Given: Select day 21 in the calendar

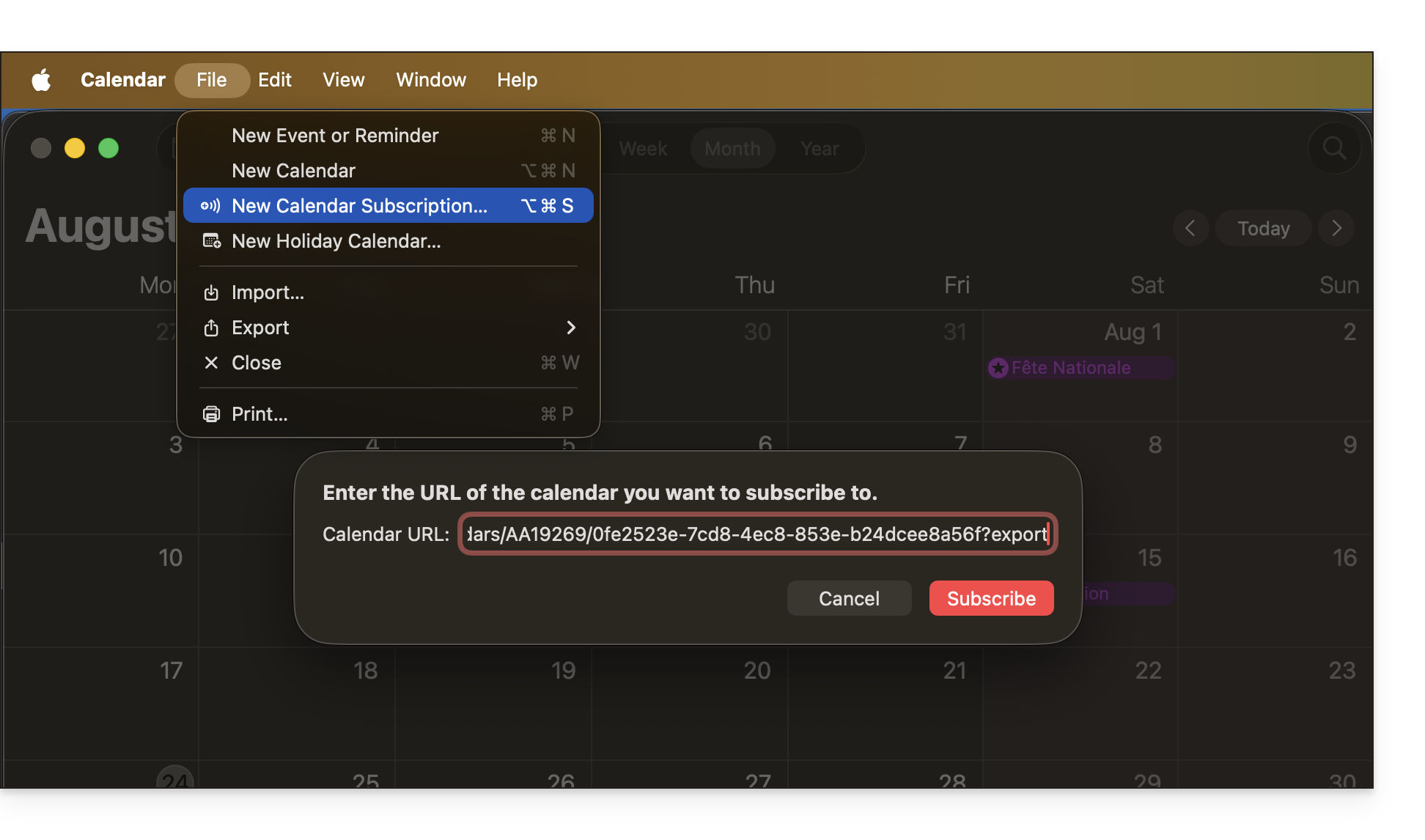Looking at the screenshot, I should click(x=954, y=671).
